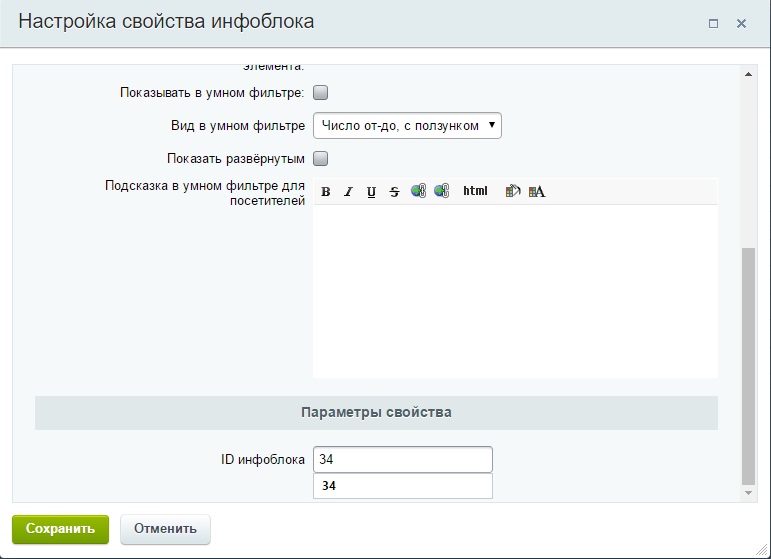This screenshot has height=559, width=771.
Task: Enable 'Показывать в умном фильтре' checkbox
Action: pos(321,92)
